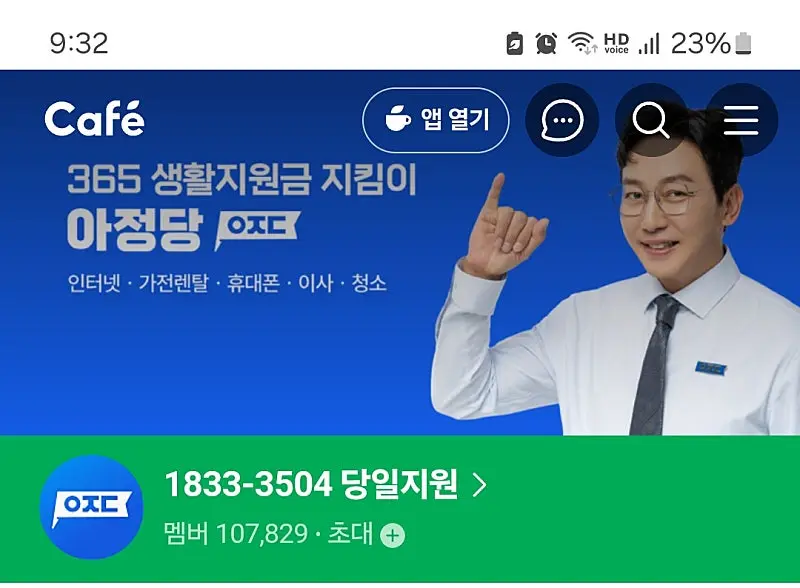Open search with the magnifier icon
Screen dimensions: 800x588
[651, 120]
